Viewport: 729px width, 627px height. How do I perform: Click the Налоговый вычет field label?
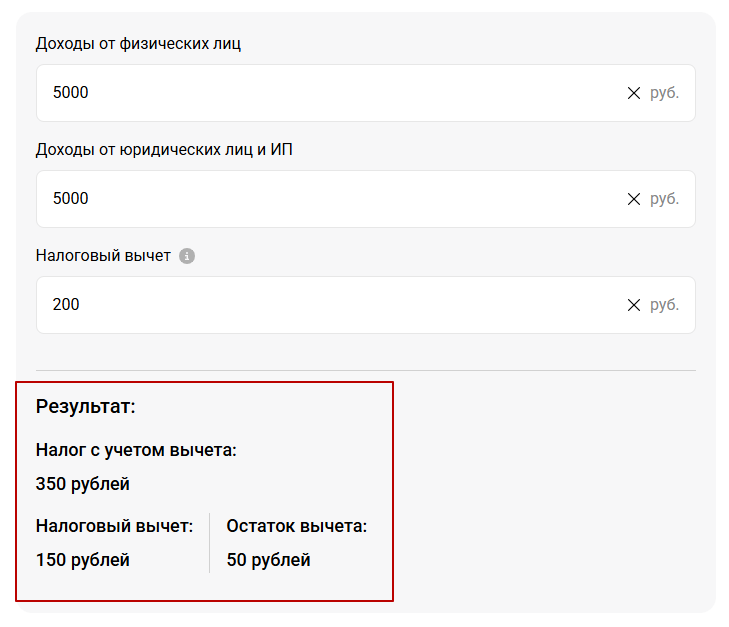tap(103, 256)
